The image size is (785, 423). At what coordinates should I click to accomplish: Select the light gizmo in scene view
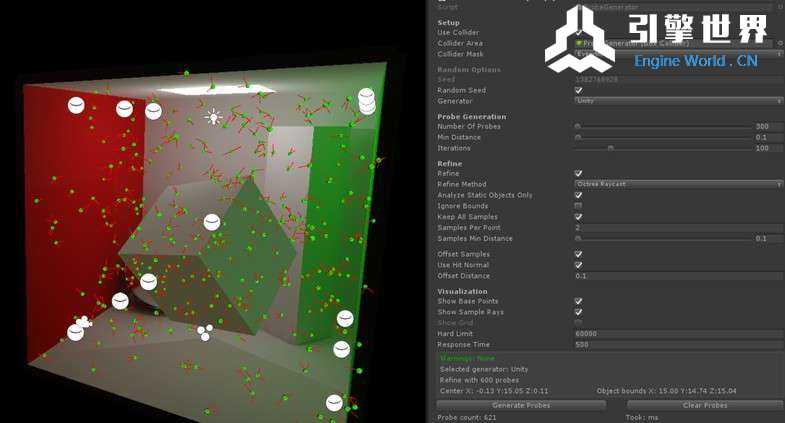(x=212, y=117)
